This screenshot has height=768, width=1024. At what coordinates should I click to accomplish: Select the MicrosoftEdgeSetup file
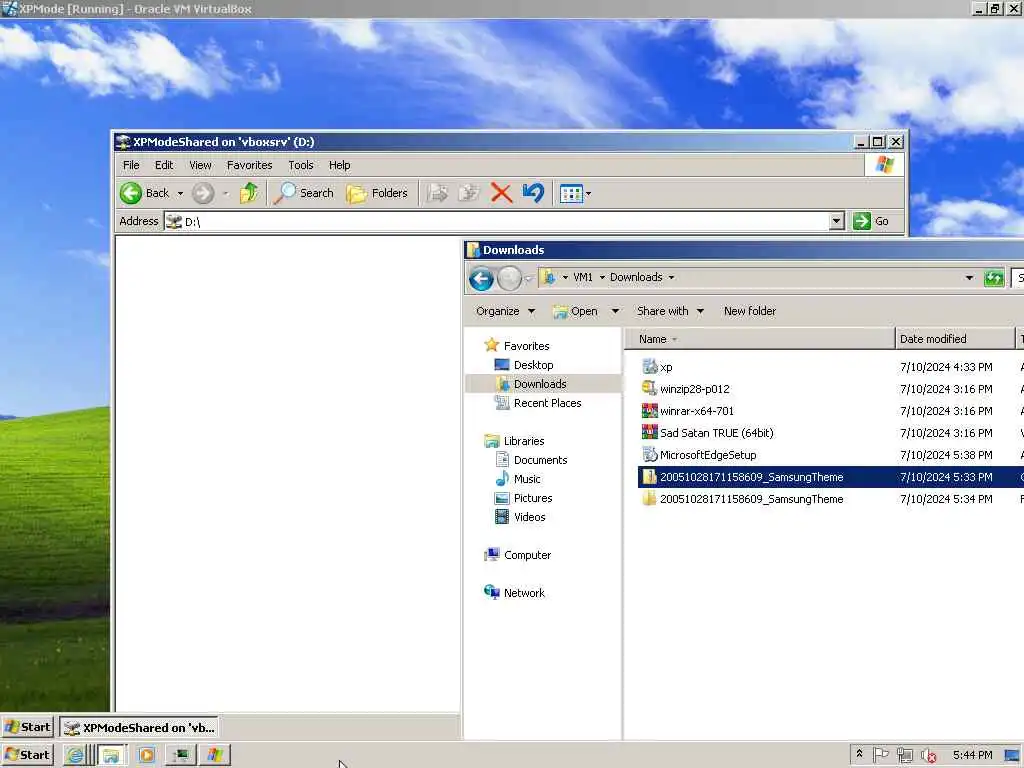pyautogui.click(x=708, y=455)
